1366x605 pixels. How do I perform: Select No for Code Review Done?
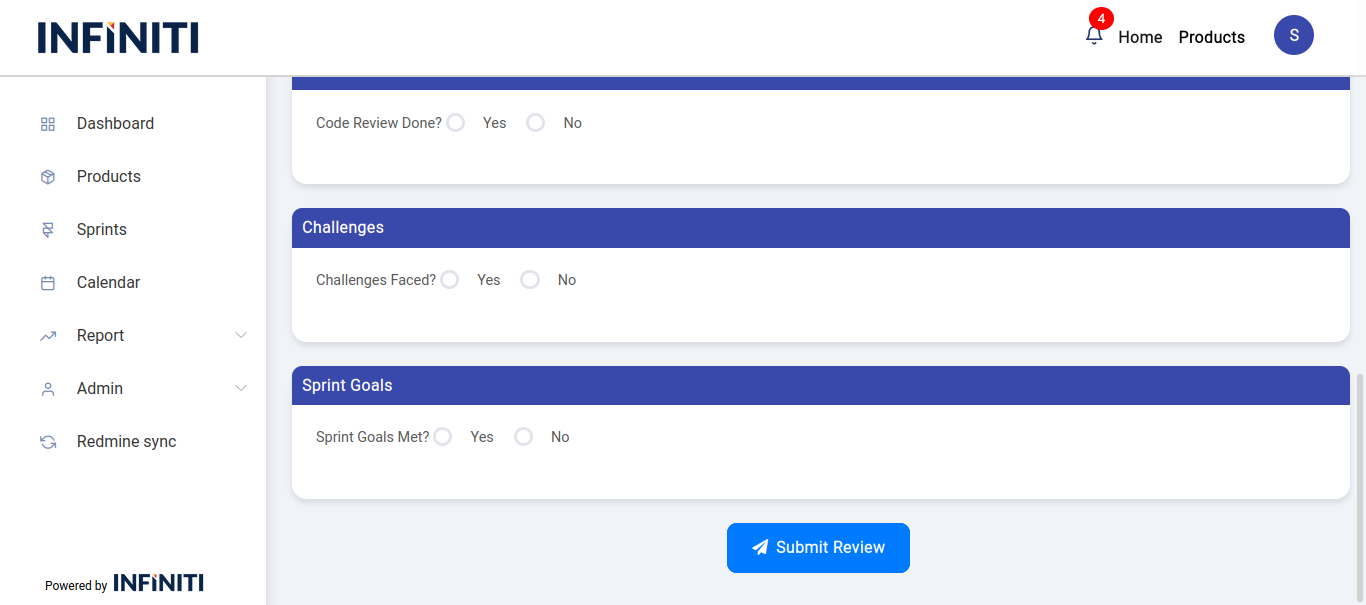click(536, 123)
